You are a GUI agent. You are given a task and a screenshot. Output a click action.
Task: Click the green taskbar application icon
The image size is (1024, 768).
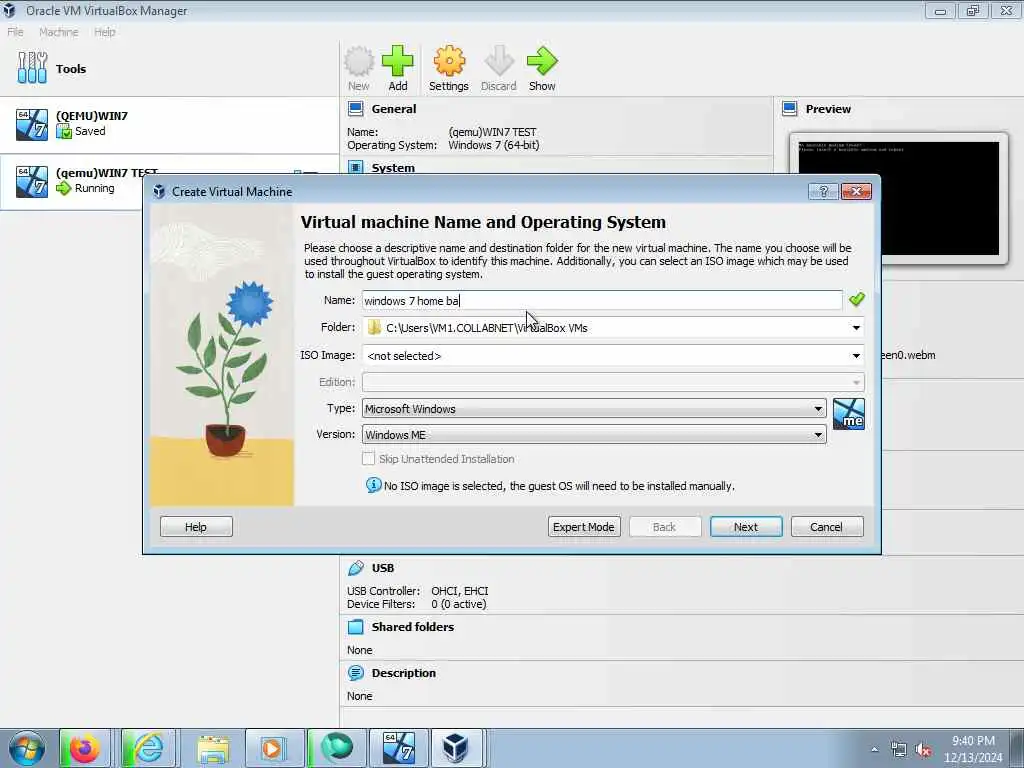pyautogui.click(x=336, y=748)
